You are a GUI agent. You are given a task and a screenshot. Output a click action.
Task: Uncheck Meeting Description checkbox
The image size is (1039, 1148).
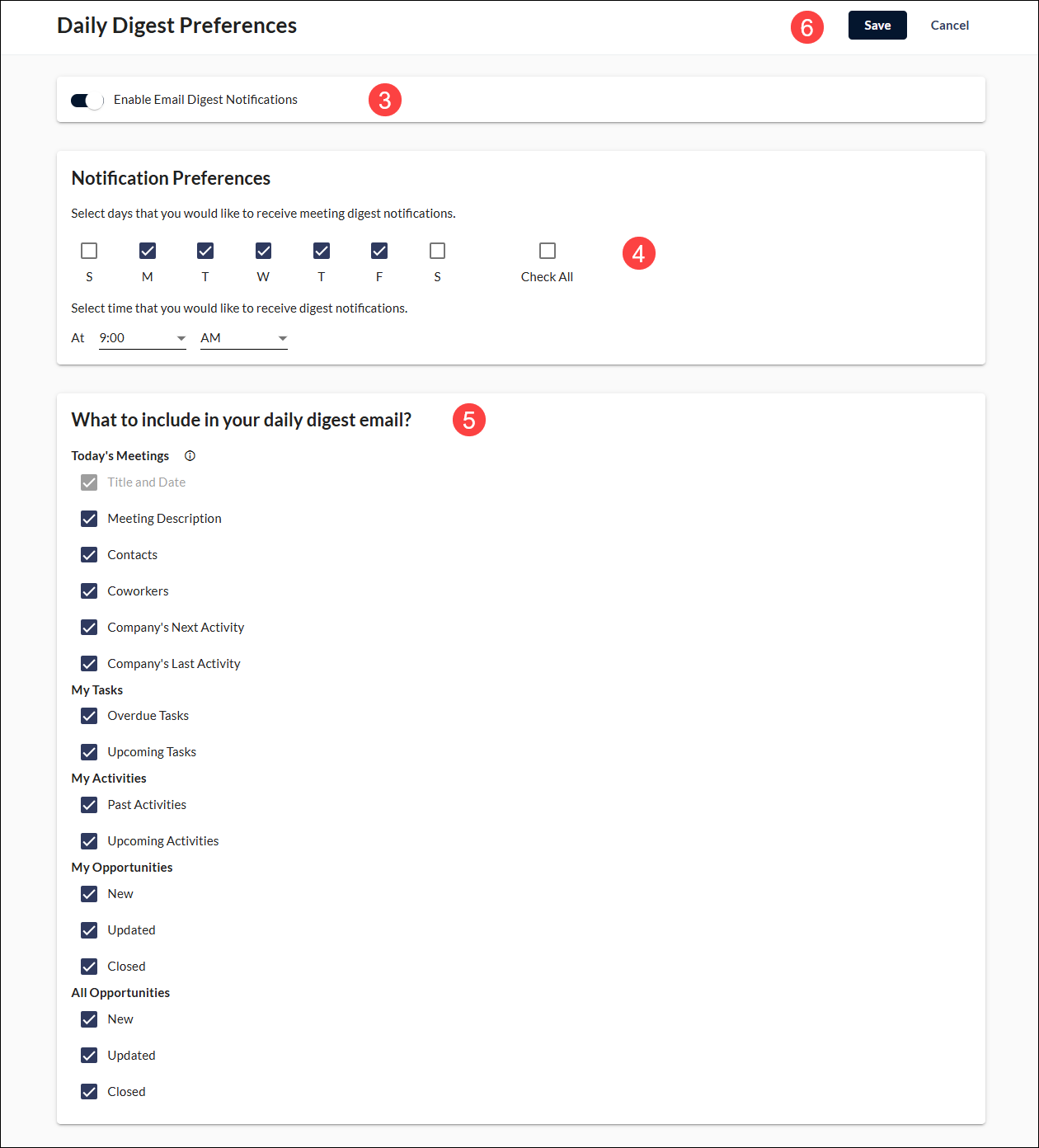[x=89, y=519]
